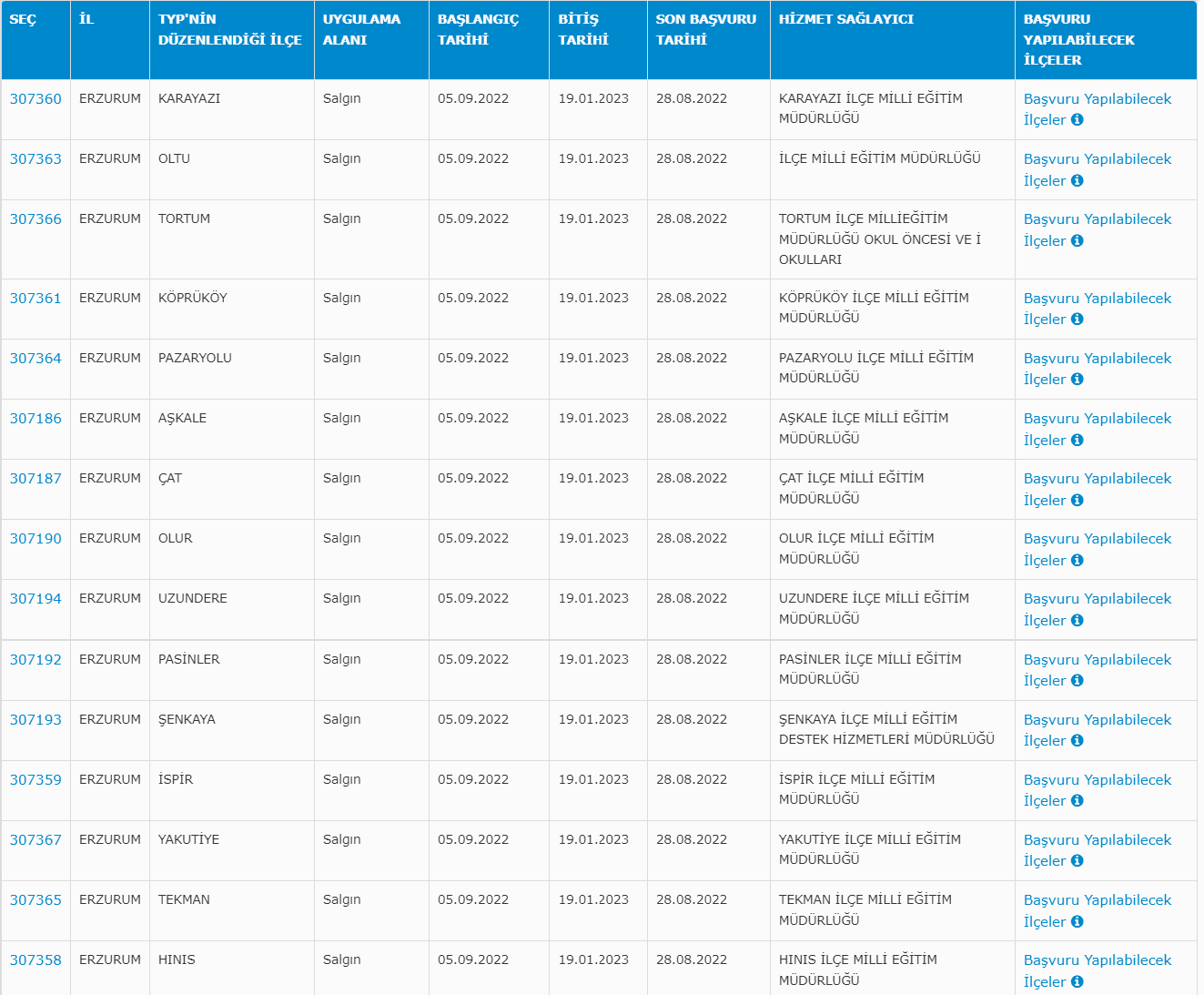Click the info icon in the TORTUM row
Screen dimensions: 1204x995
click(x=1077, y=240)
